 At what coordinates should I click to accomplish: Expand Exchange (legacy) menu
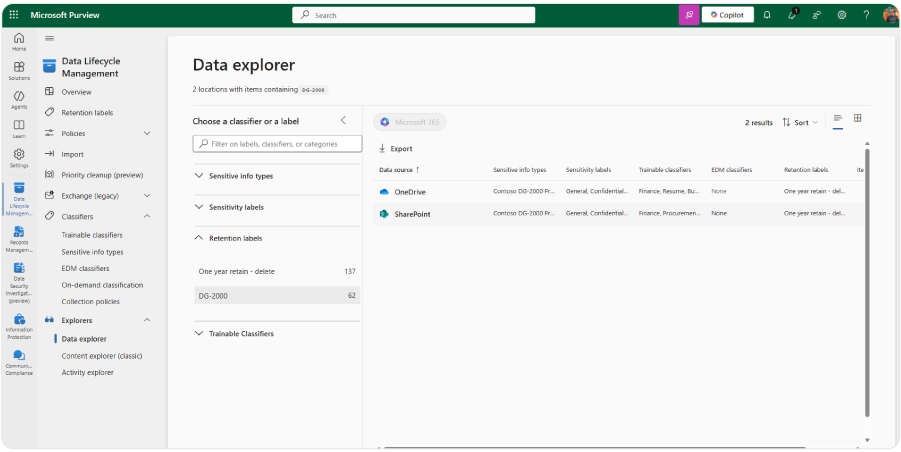[147, 196]
